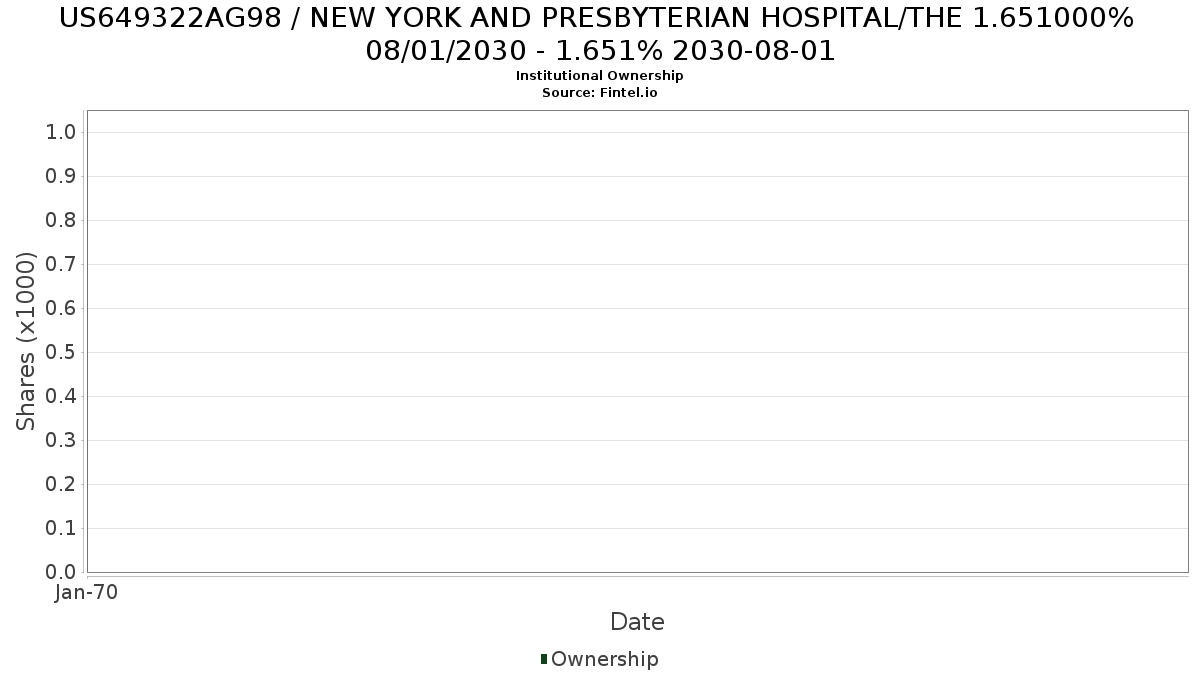Click the 0.3 y-axis tick label

(x=61, y=440)
